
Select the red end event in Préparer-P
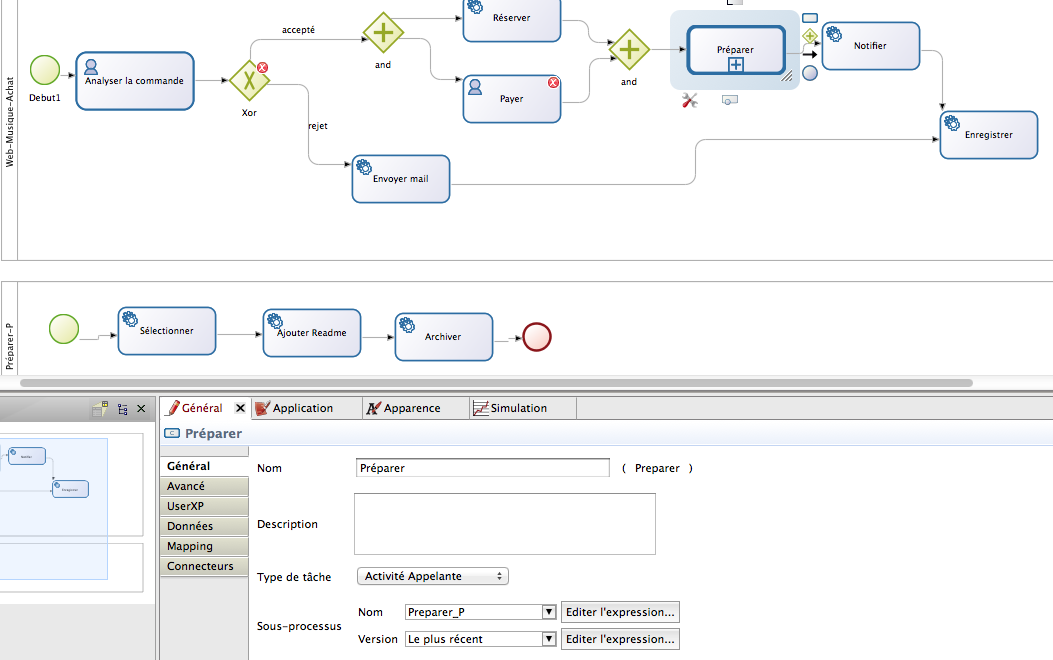pos(537,337)
